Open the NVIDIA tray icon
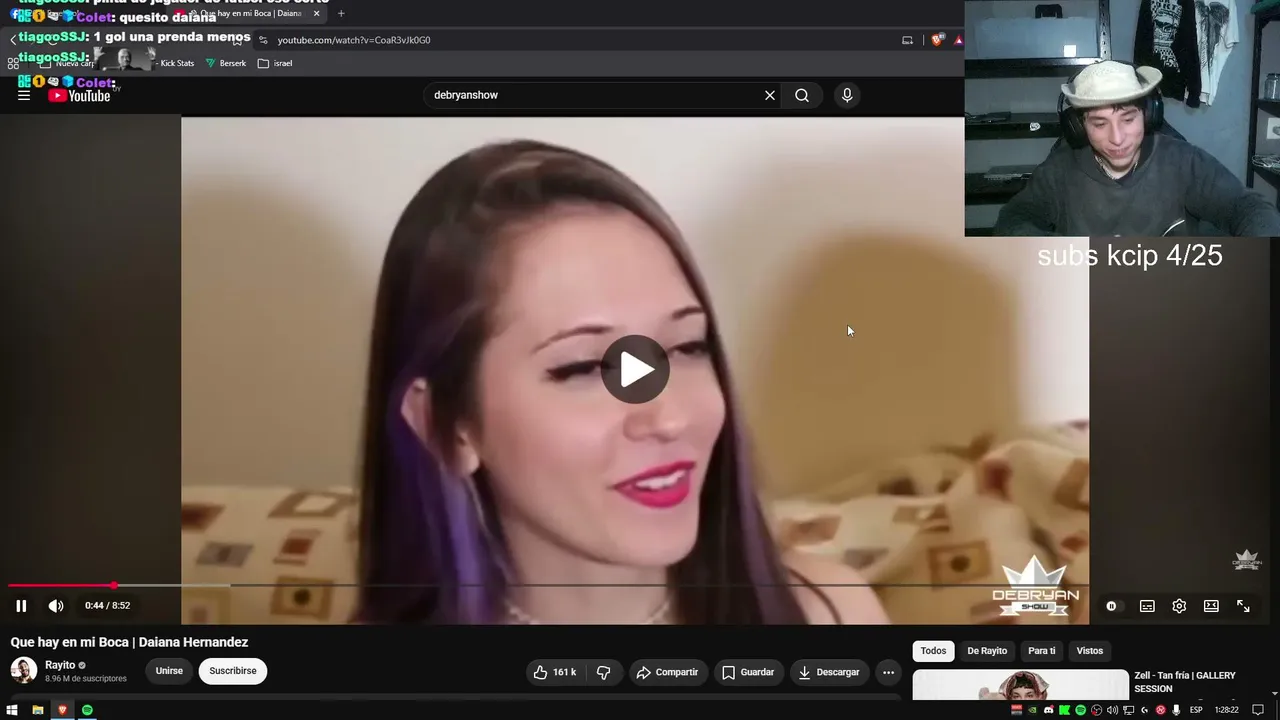Viewport: 1280px width, 720px height. pyautogui.click(x=1032, y=710)
